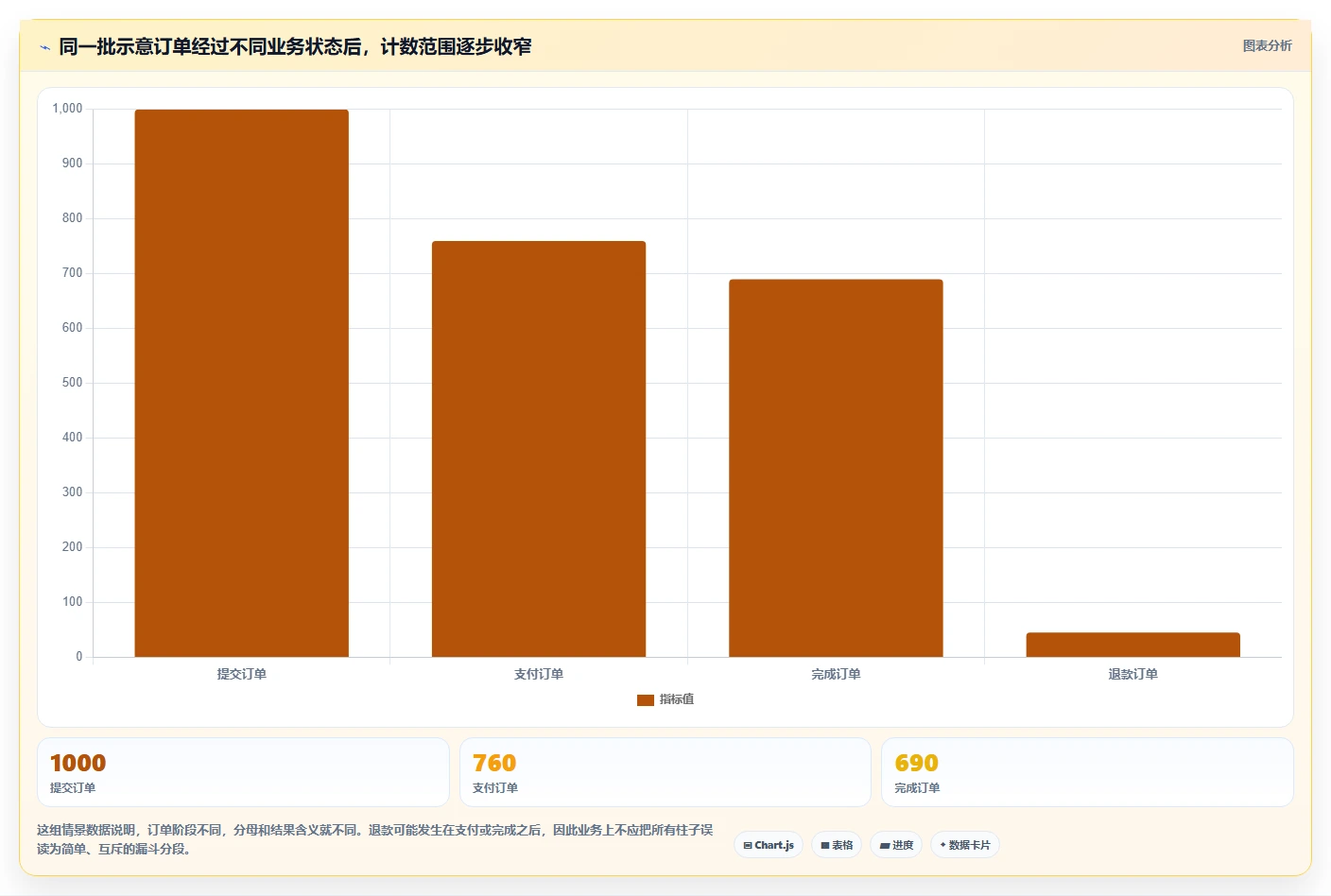Click the 完成订单 bar in the chart

836,468
